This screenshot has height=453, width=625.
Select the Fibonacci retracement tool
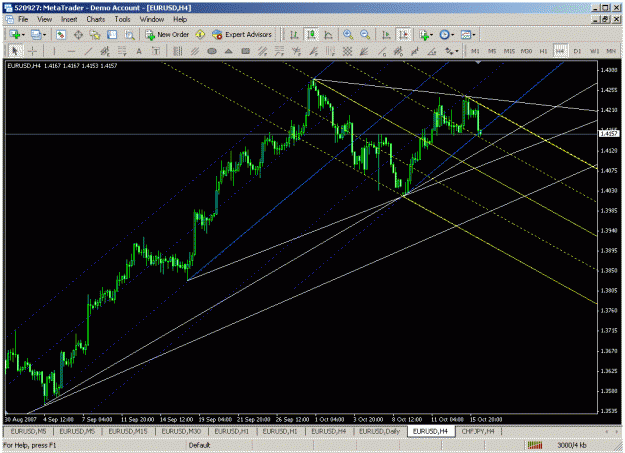tap(122, 51)
